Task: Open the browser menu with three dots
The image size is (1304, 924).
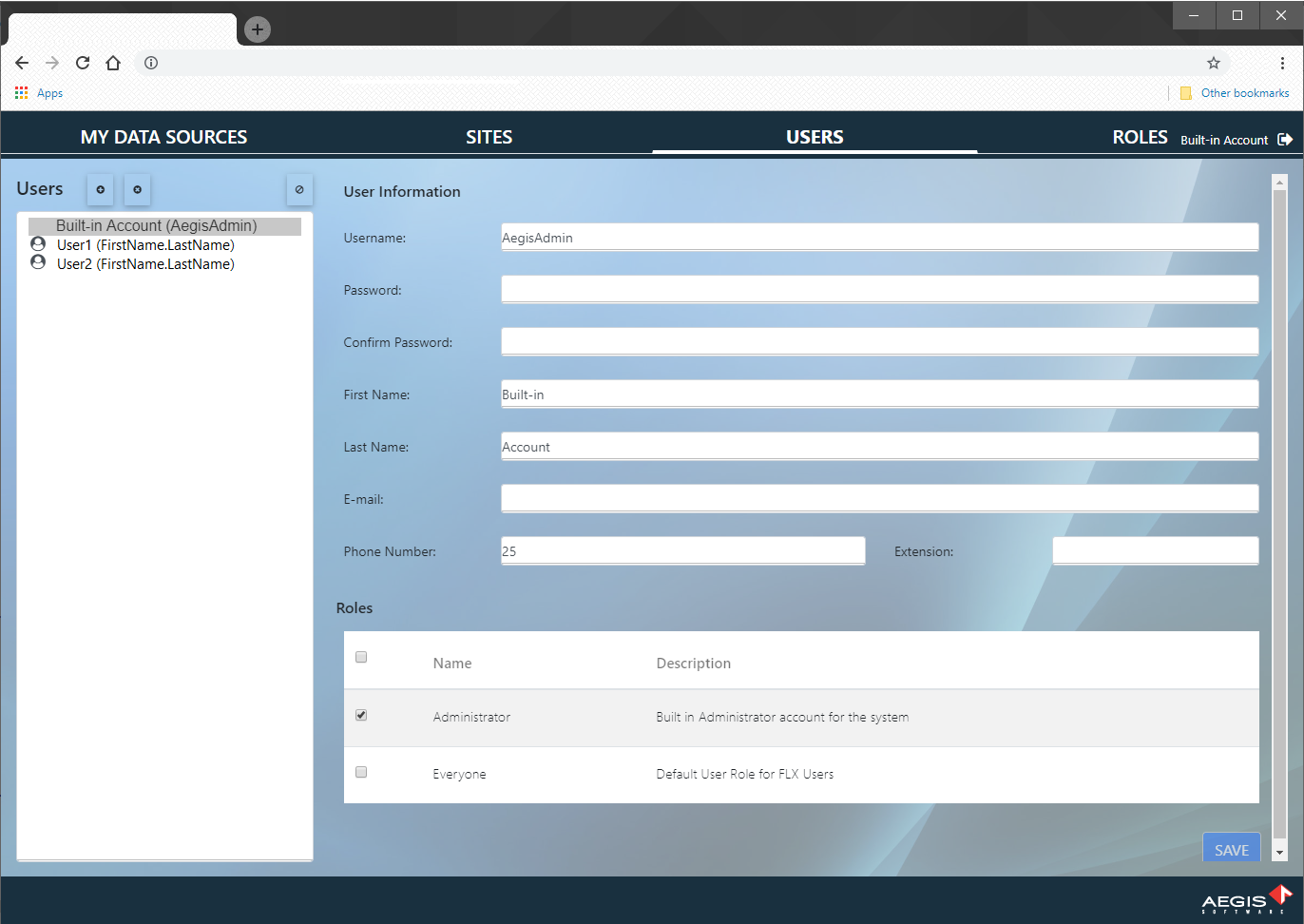Action: click(x=1283, y=63)
